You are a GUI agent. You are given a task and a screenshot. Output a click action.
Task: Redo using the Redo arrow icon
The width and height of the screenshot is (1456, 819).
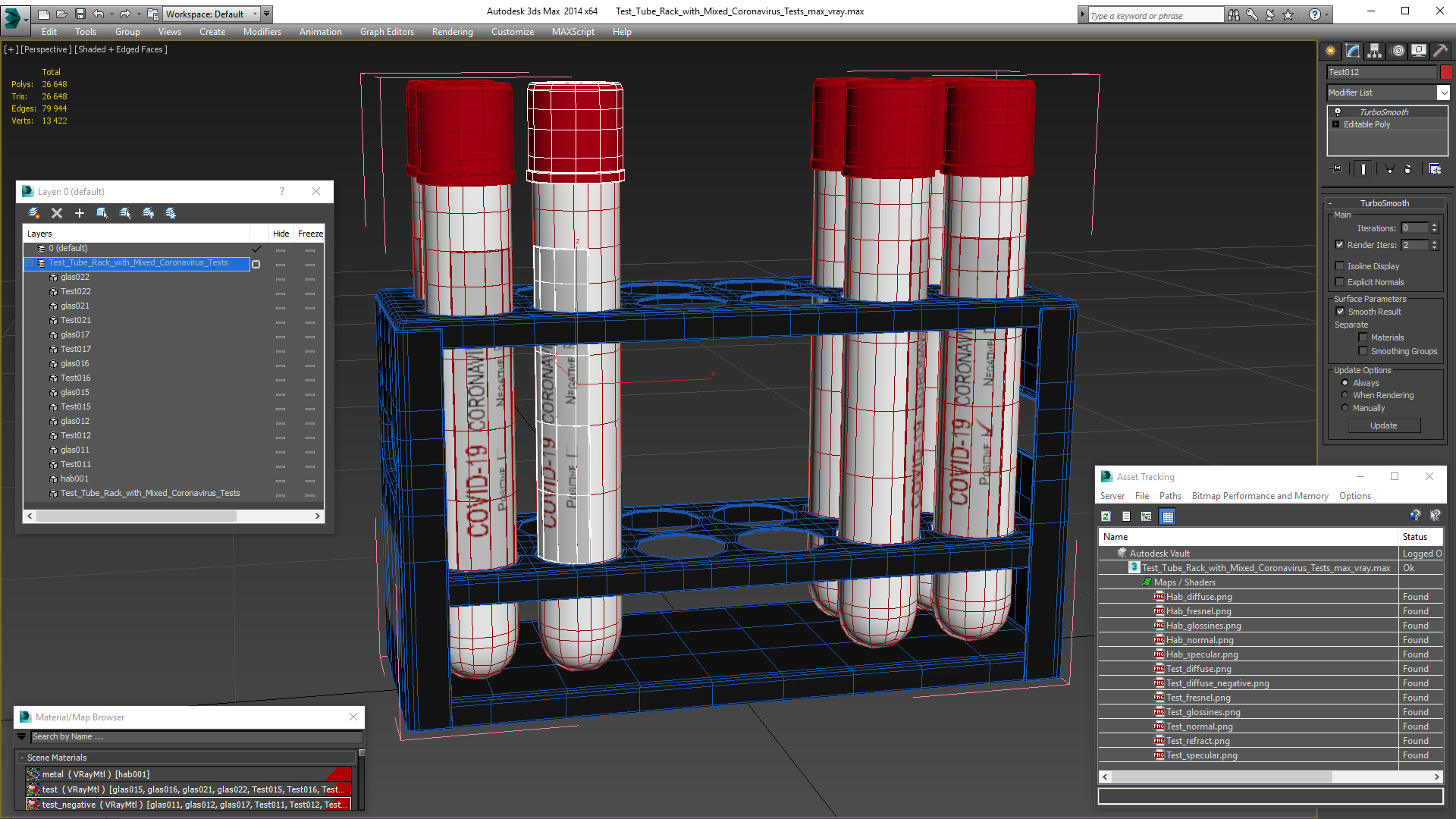tap(125, 14)
